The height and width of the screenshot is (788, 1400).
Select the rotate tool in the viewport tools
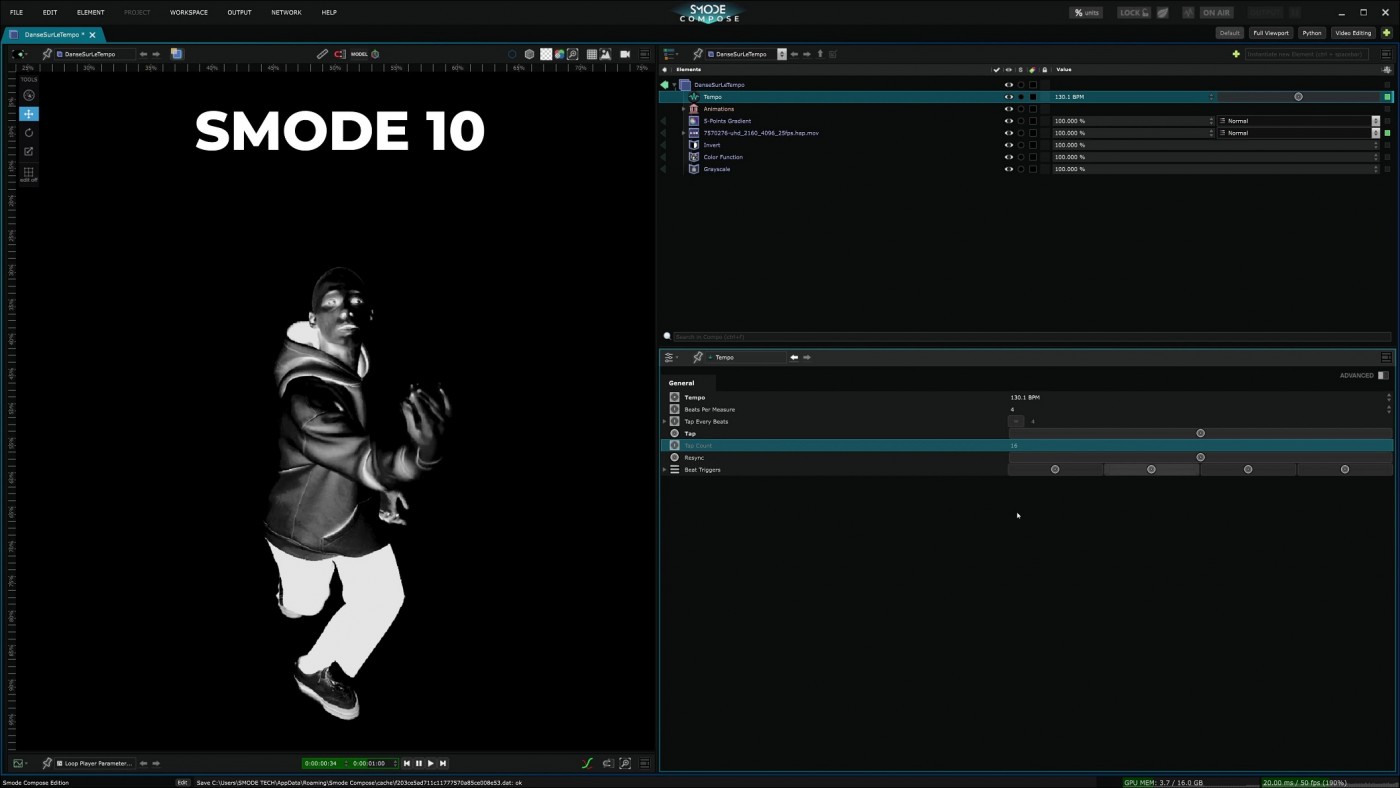pyautogui.click(x=29, y=132)
